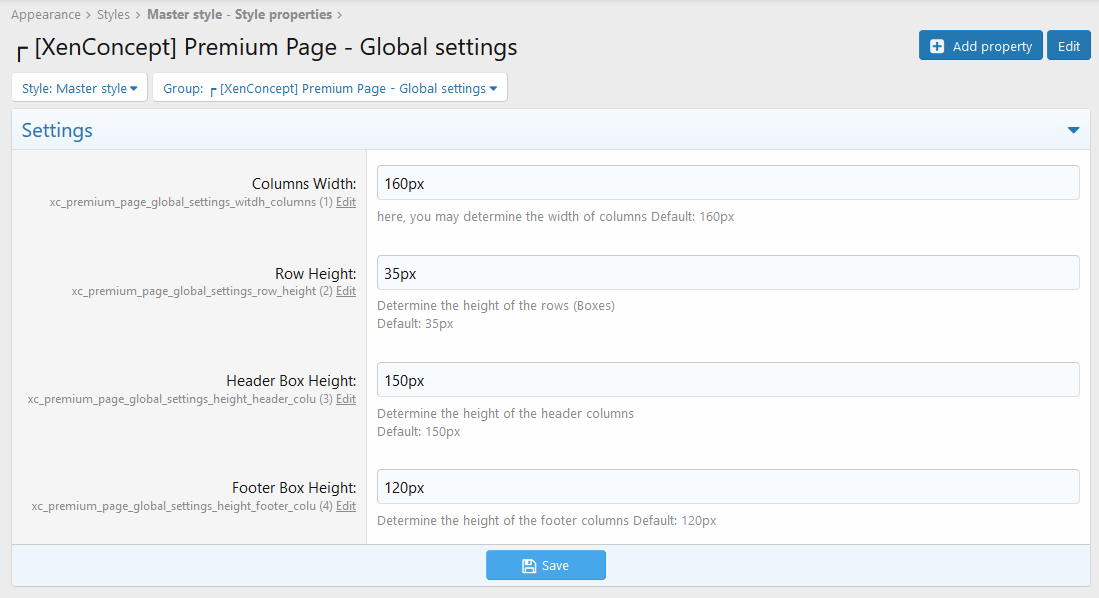Image resolution: width=1099 pixels, height=598 pixels.
Task: Navigate to Styles breadcrumb link
Action: (113, 15)
